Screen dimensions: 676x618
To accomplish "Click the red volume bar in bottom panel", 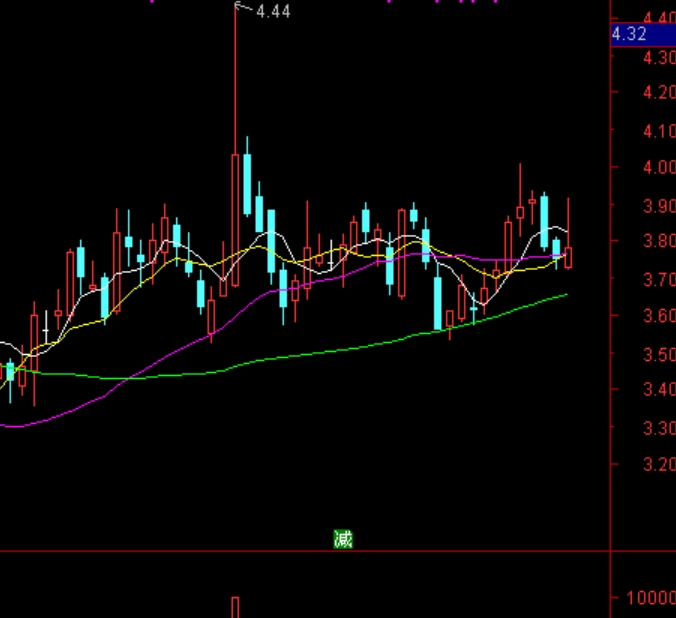I will pyautogui.click(x=235, y=606).
